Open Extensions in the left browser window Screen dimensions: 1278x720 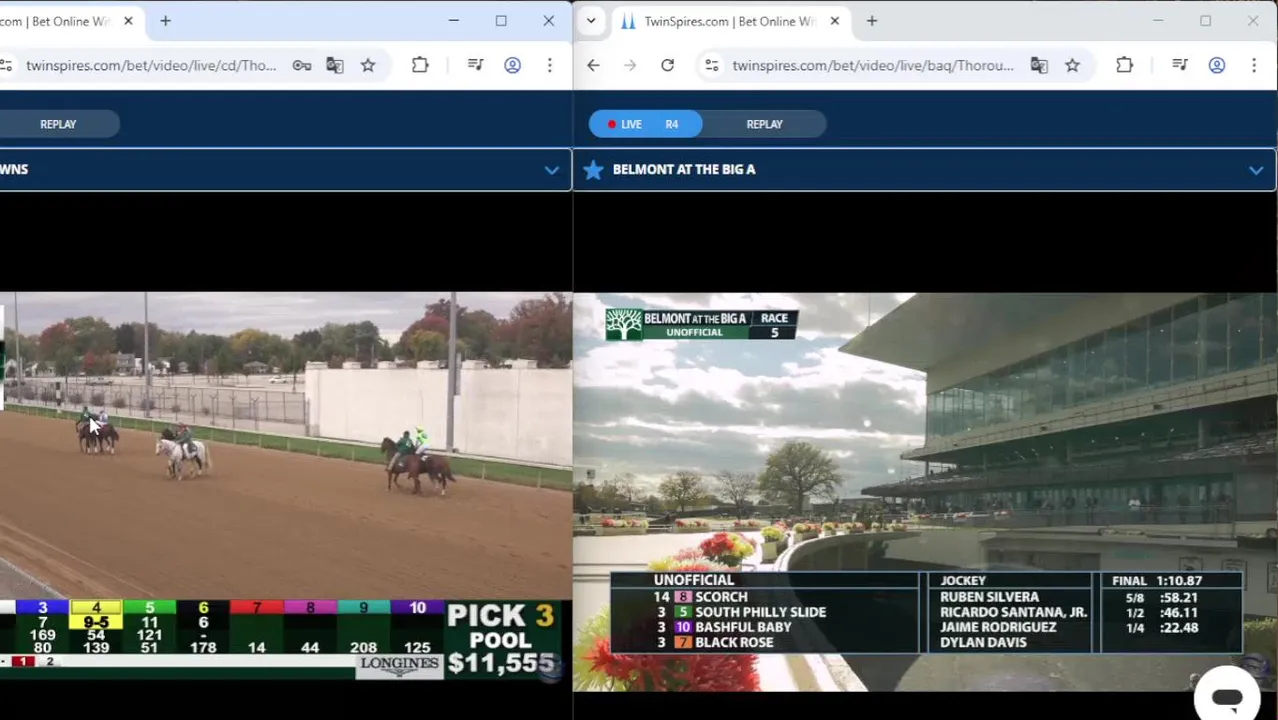pos(420,66)
